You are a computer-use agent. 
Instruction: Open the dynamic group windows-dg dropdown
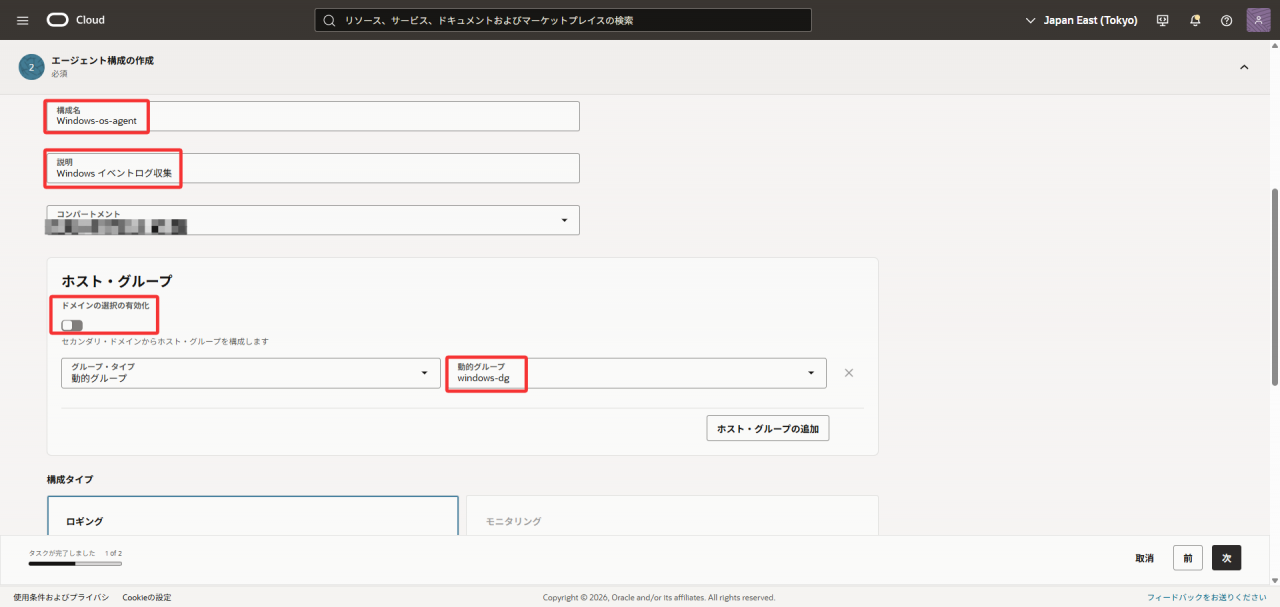pyautogui.click(x=636, y=373)
